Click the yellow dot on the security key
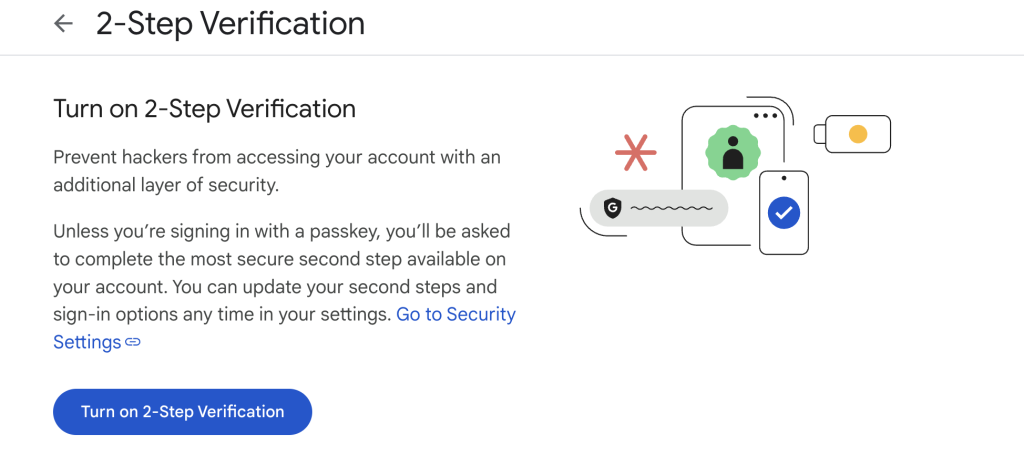The width and height of the screenshot is (1024, 455). [857, 133]
